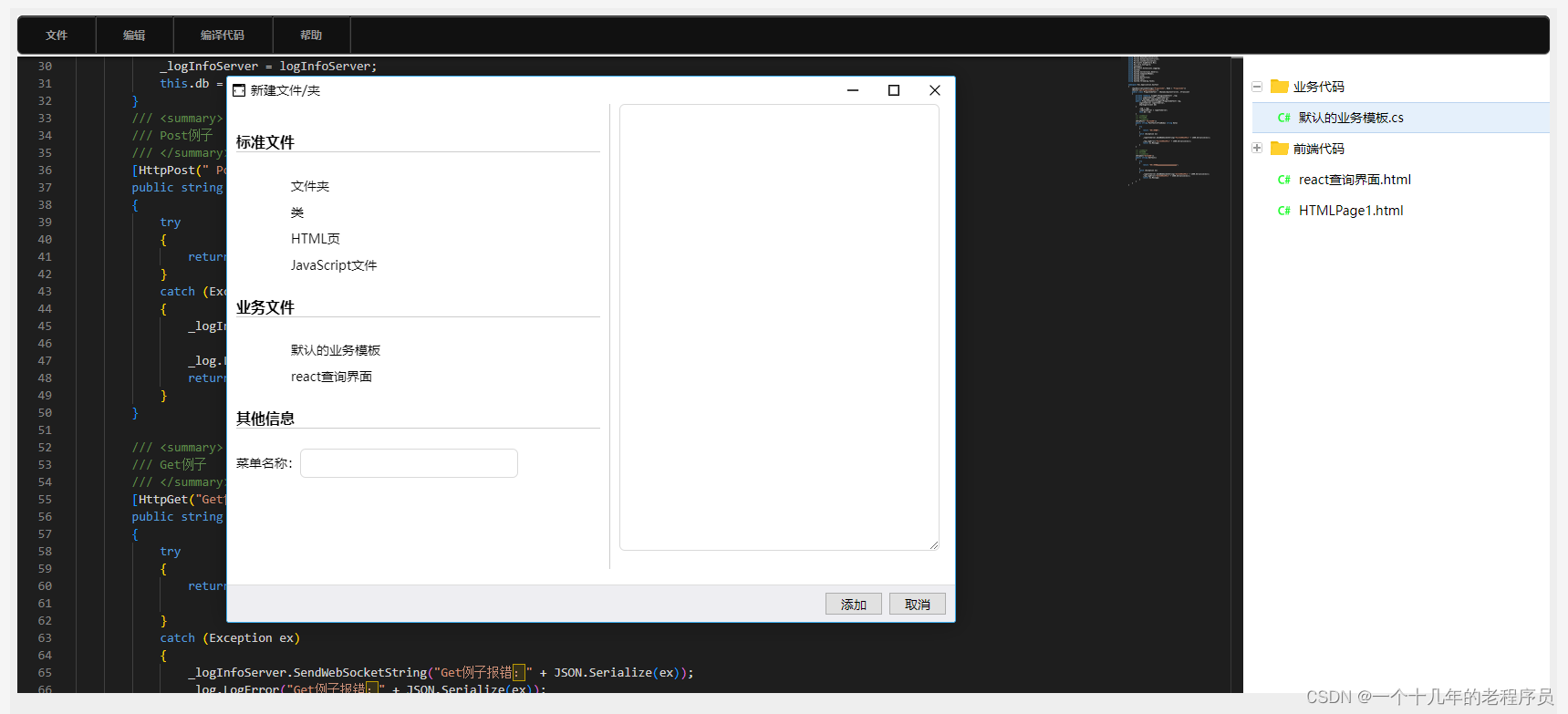
Task: Maximize the 新建文件/夹 dialog
Action: (894, 90)
